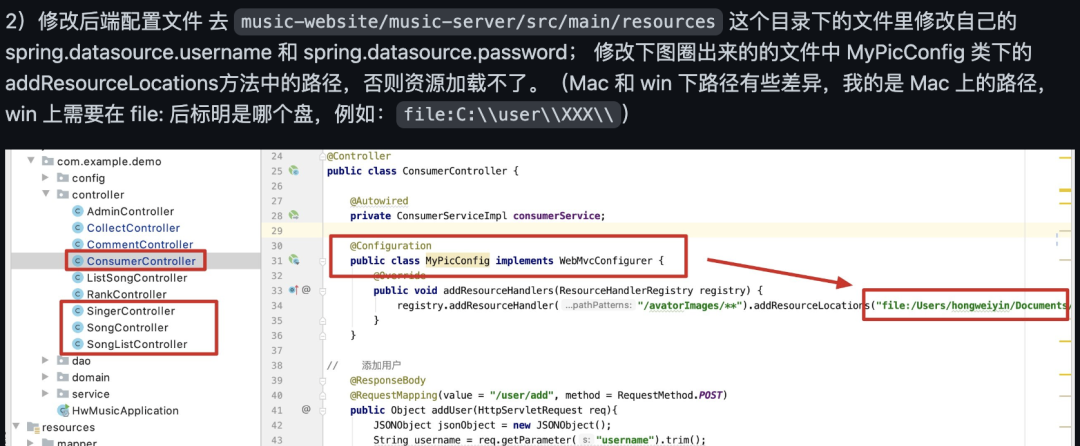The image size is (1080, 446).
Task: Click the class icon beside ListSongController
Action: pos(78,278)
